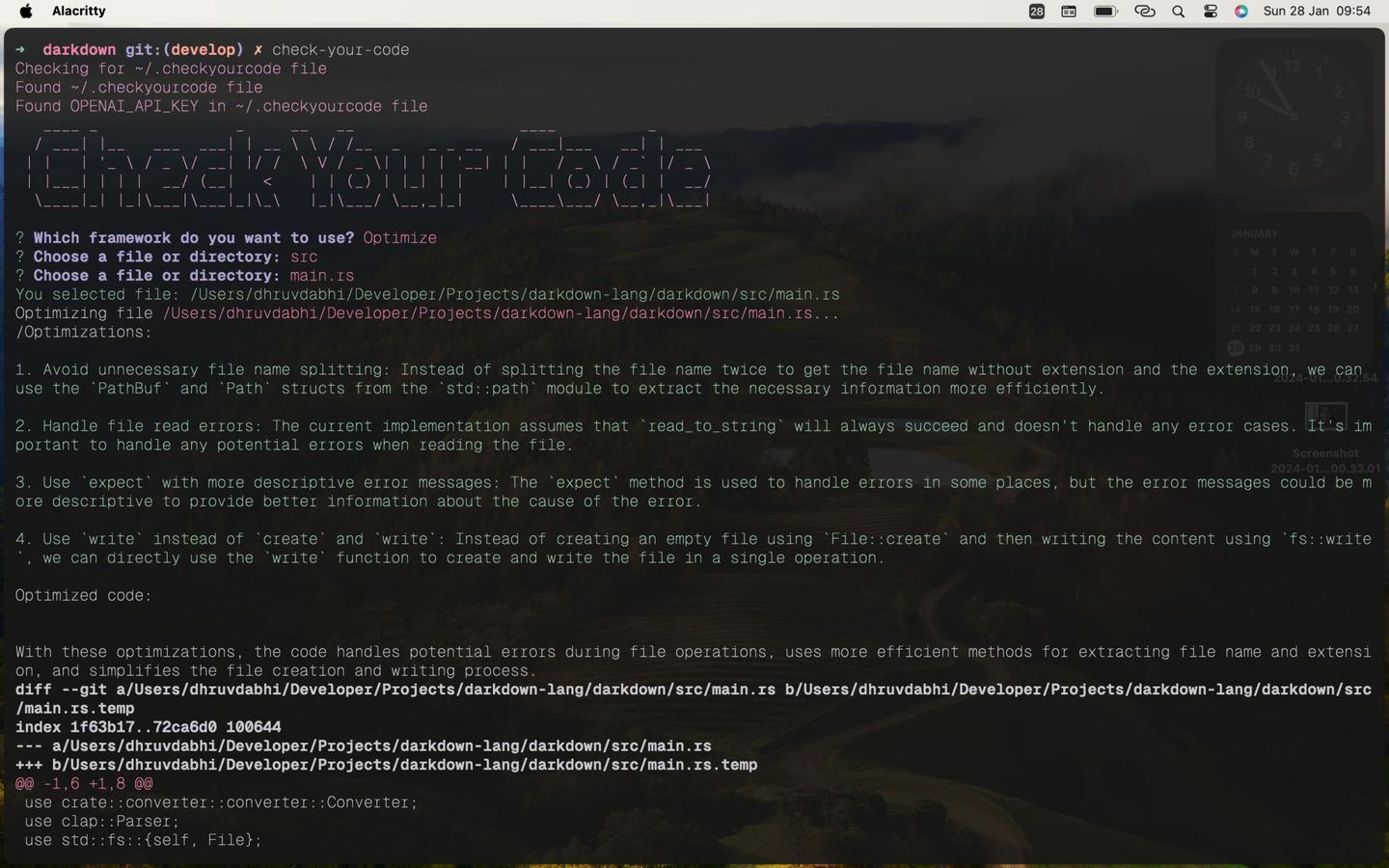Click the 'main.rs' file answer
1389x868 pixels.
click(322, 276)
